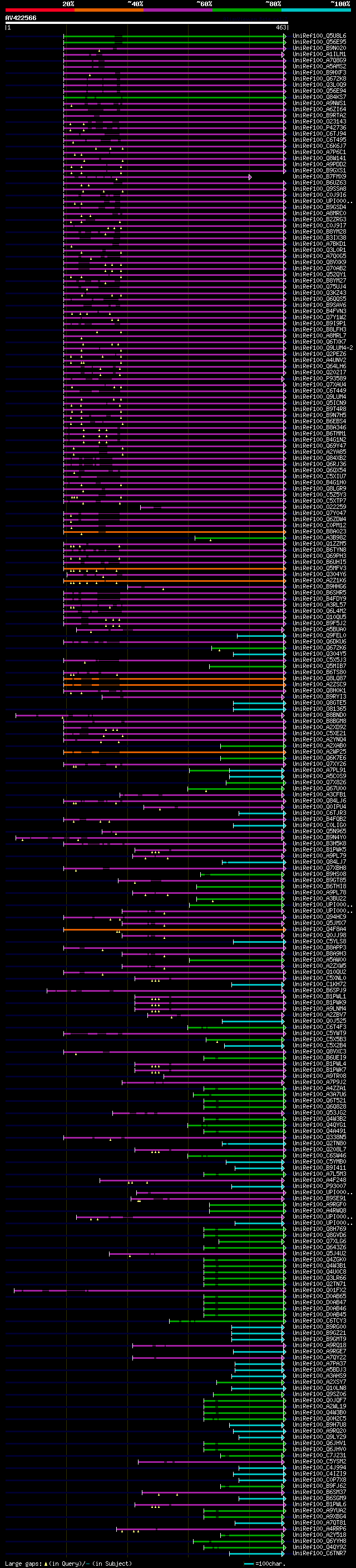The image size is (356, 1568).
Task: Click the green ~80% identity legend segment
Action: click(247, 10)
